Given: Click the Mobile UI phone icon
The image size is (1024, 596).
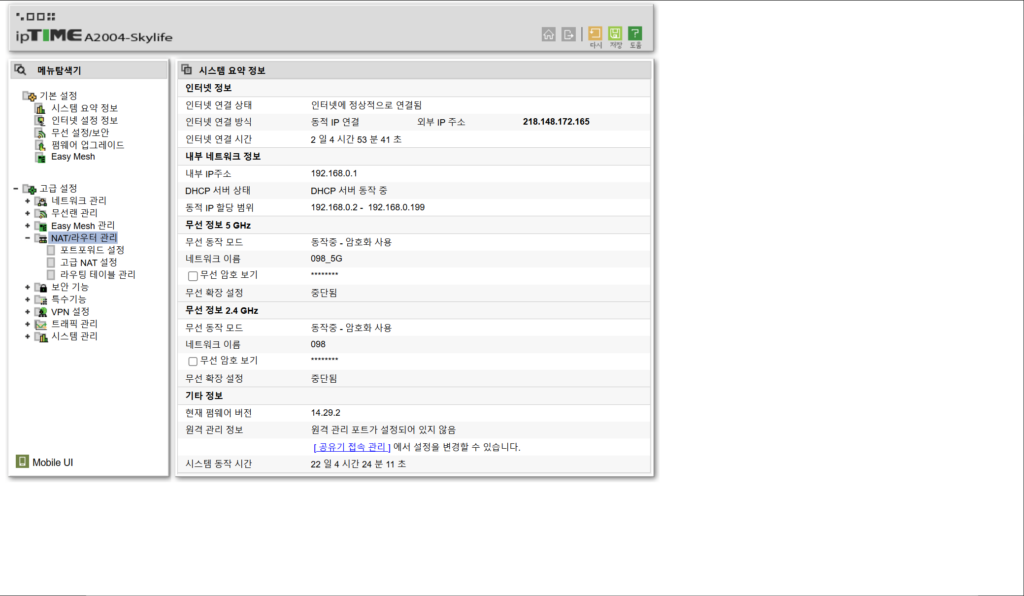Looking at the screenshot, I should [x=21, y=462].
